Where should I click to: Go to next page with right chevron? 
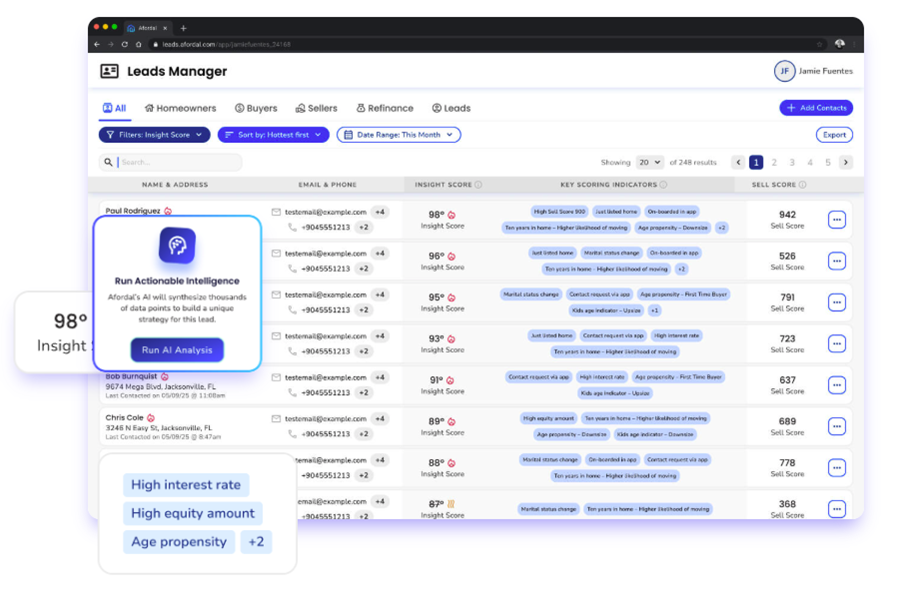point(845,162)
